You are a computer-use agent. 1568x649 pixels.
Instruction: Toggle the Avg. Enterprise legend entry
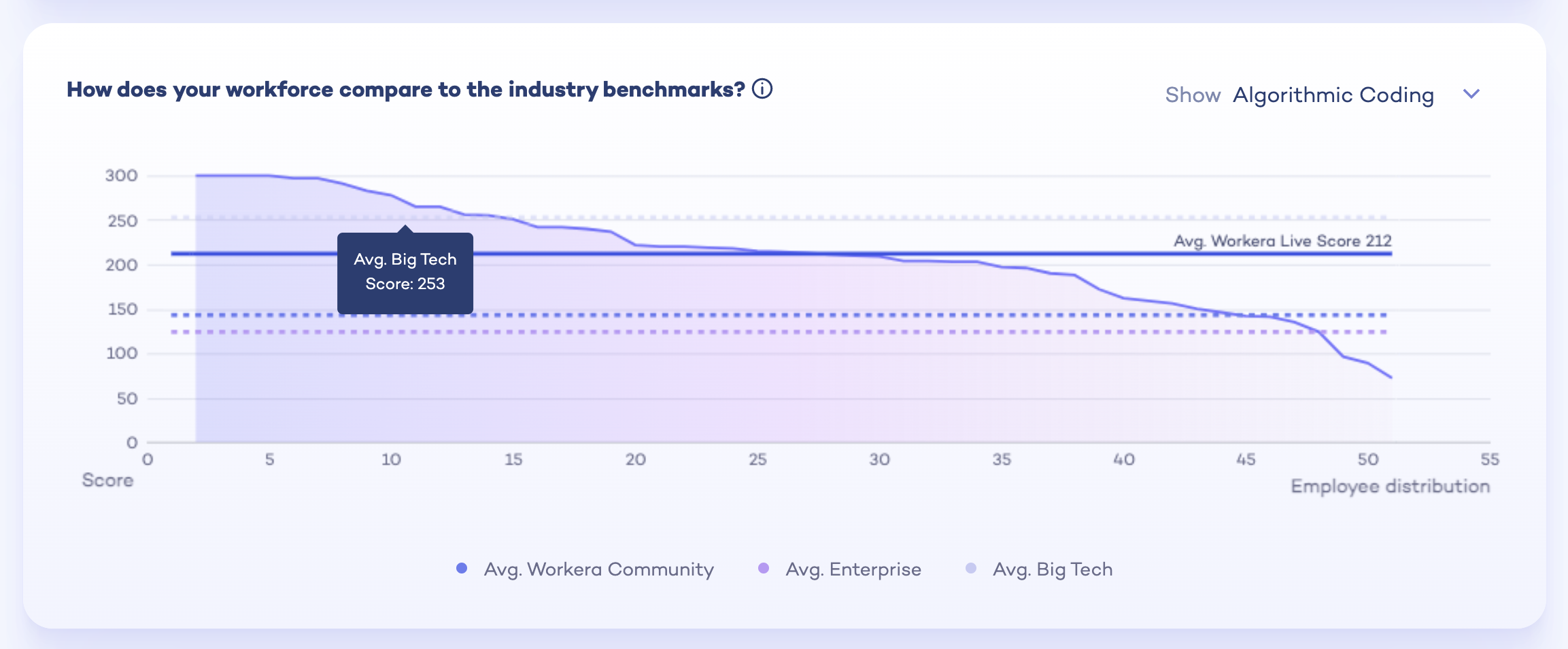tap(852, 569)
